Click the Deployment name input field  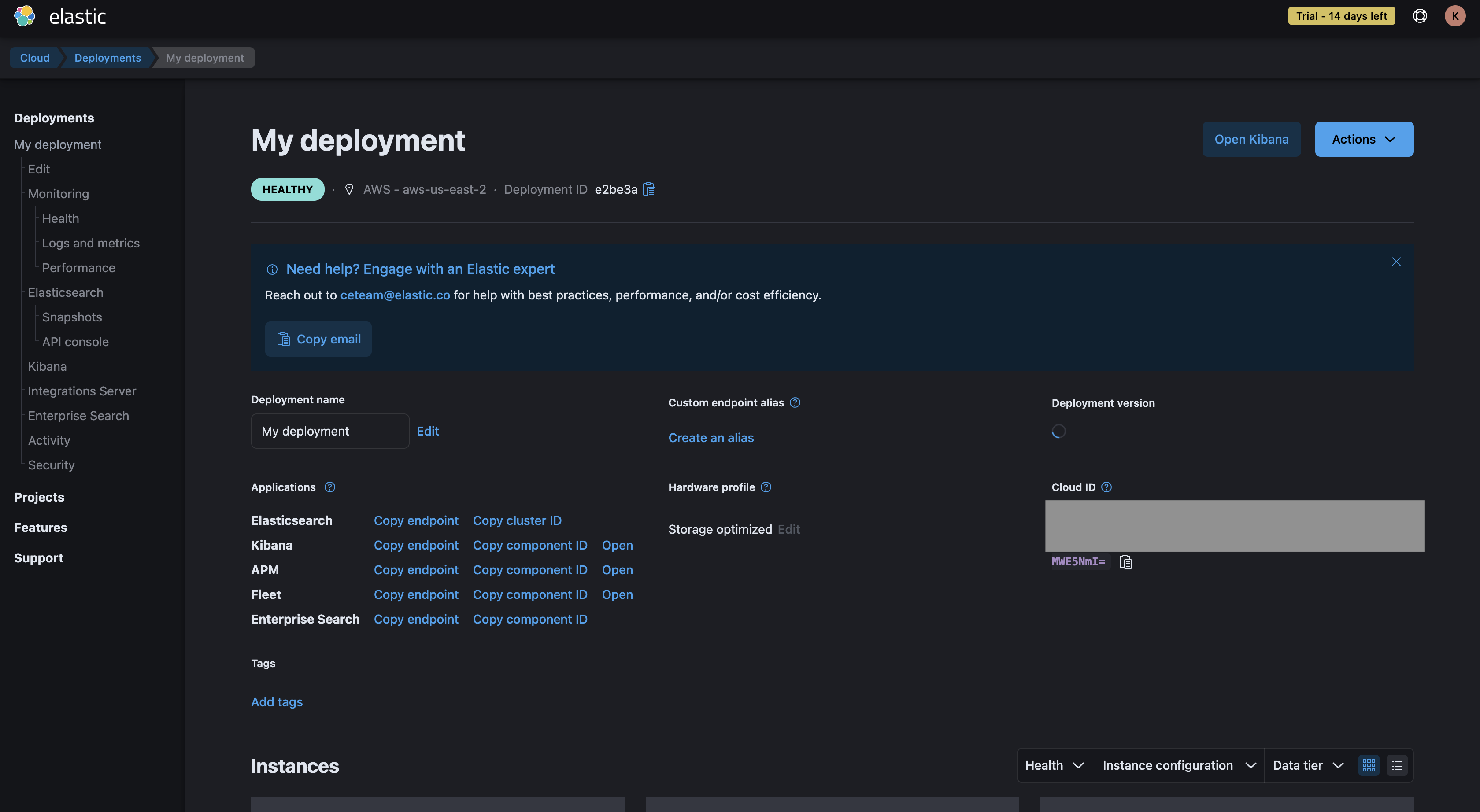330,431
